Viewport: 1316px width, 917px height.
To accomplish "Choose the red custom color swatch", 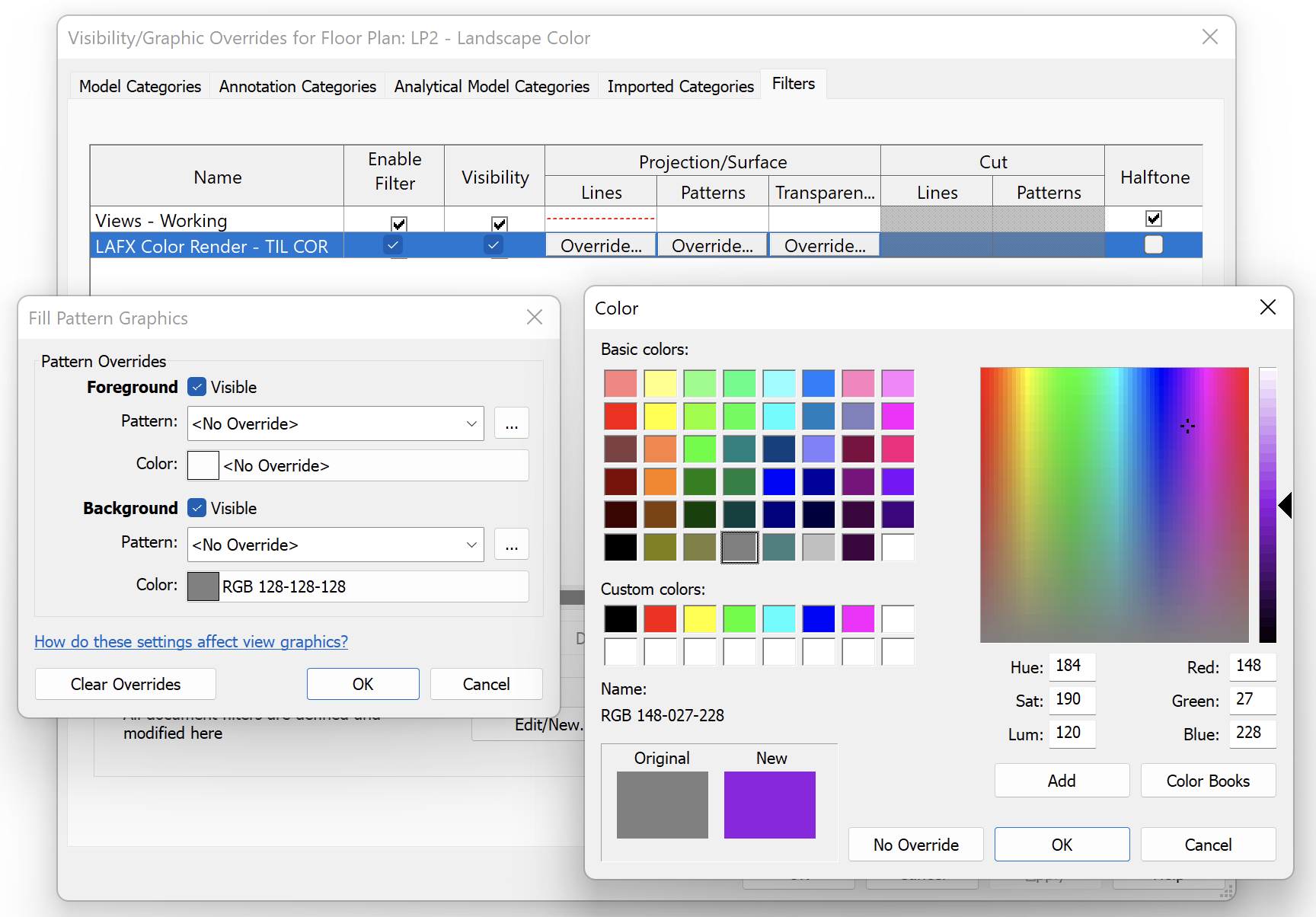I will pyautogui.click(x=660, y=618).
